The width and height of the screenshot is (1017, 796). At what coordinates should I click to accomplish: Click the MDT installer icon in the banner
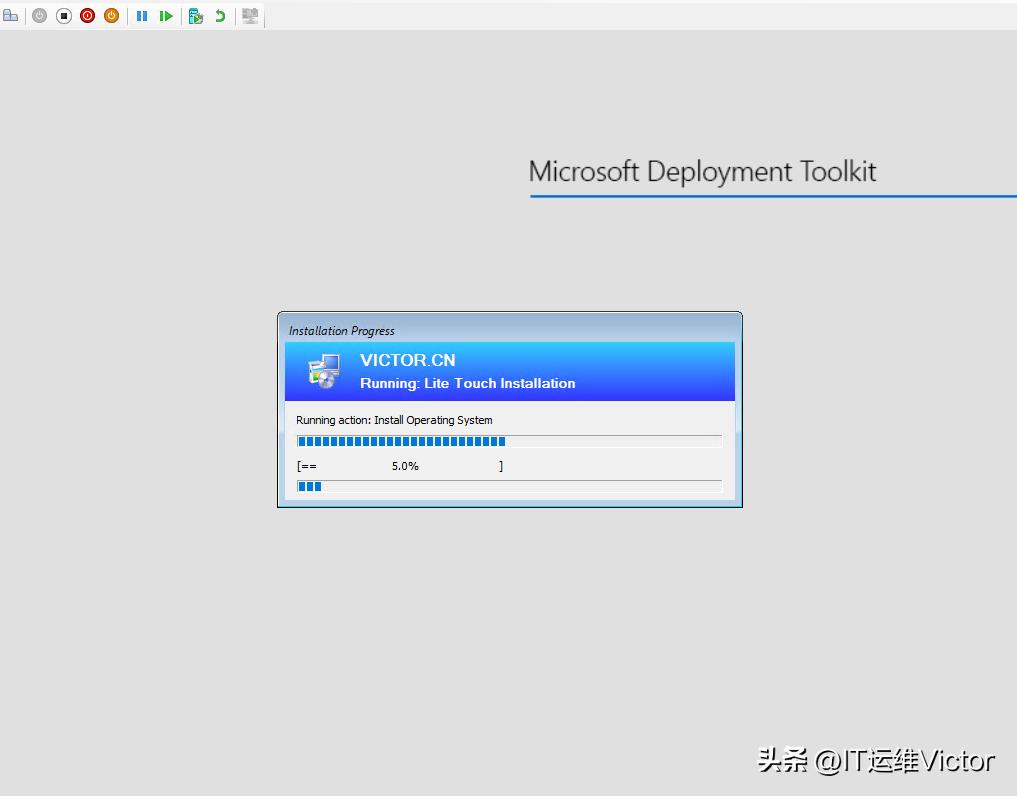(x=323, y=371)
